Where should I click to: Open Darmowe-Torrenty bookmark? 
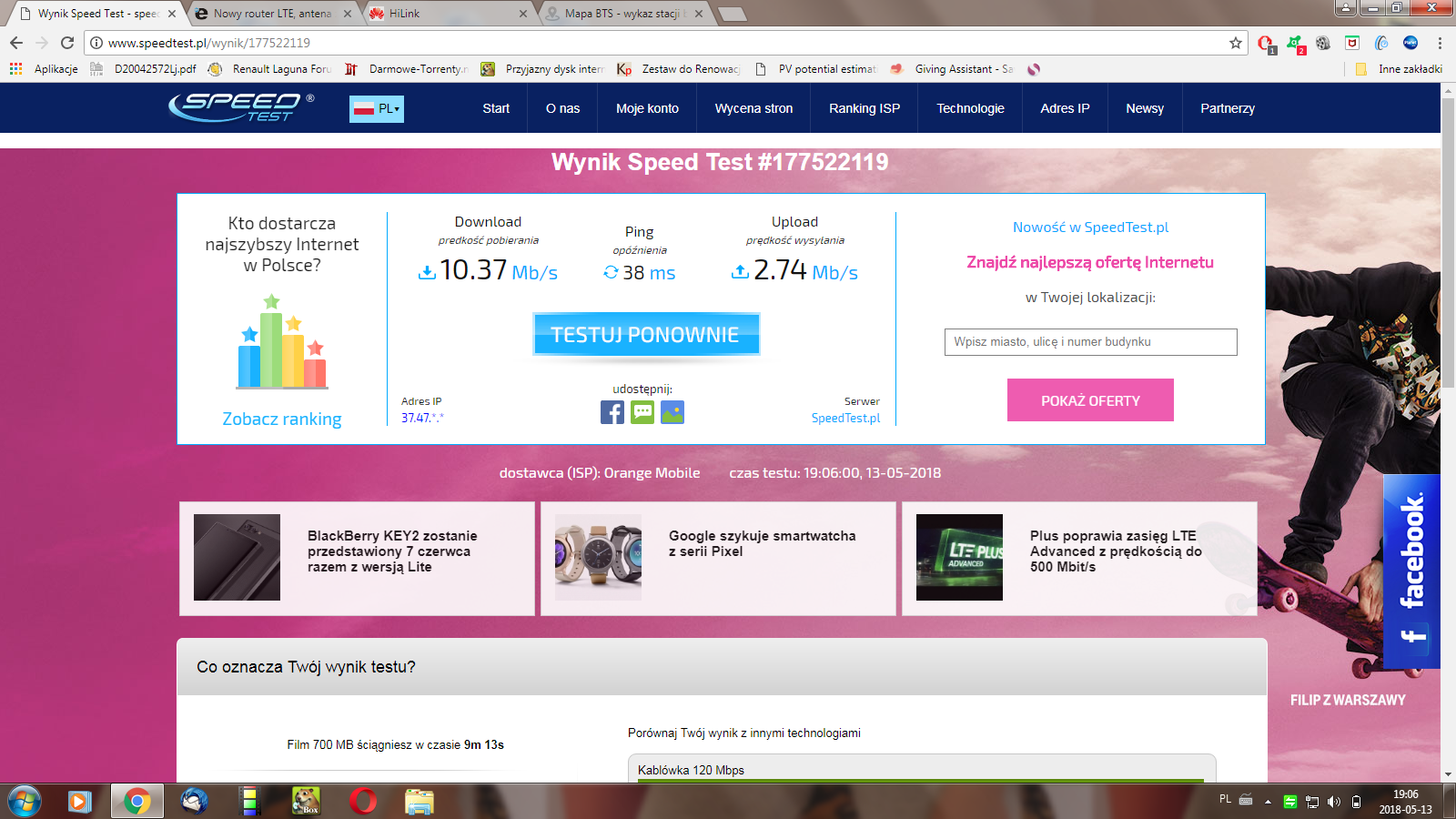[x=407, y=69]
